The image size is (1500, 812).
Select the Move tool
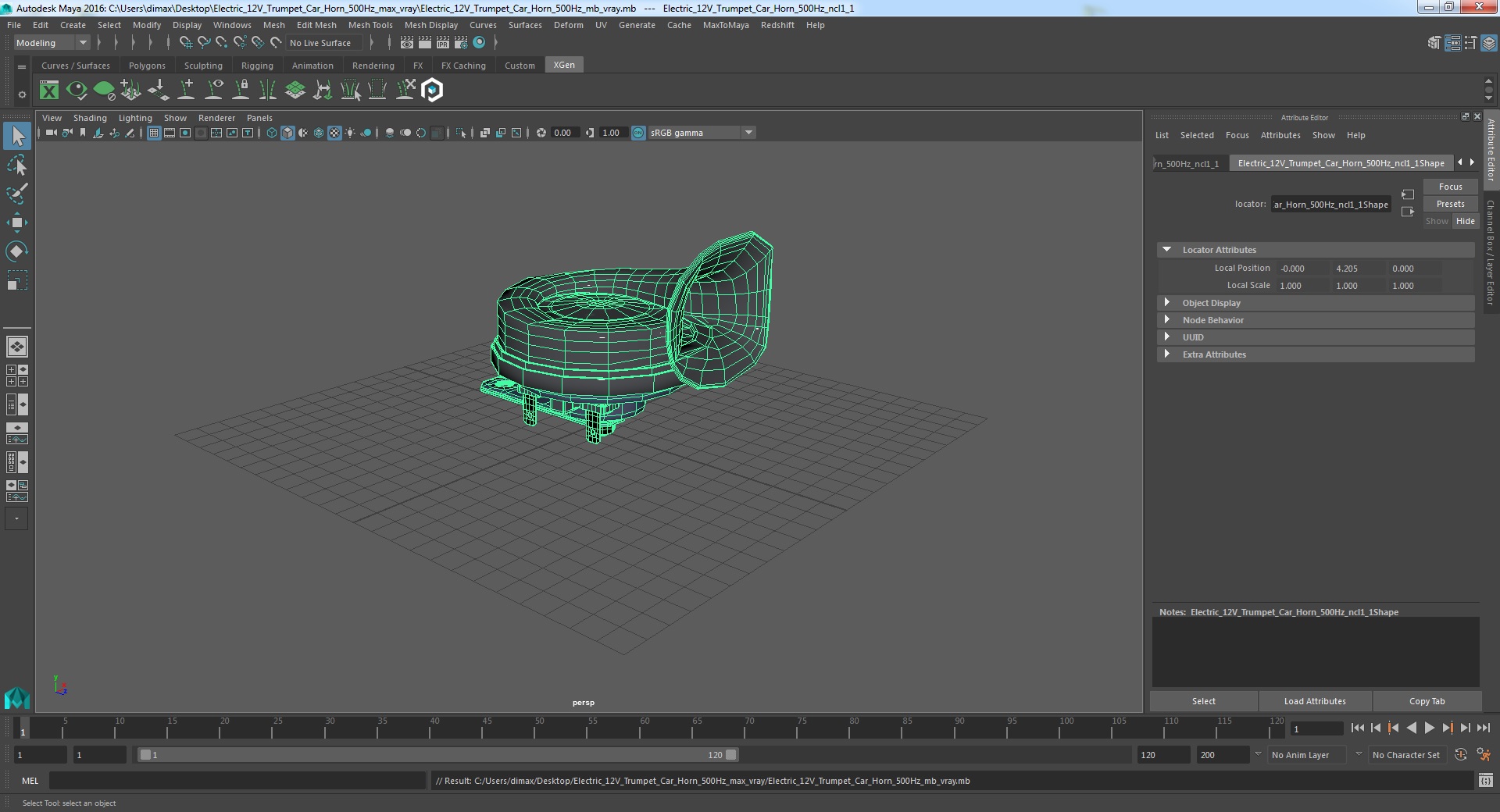tap(17, 223)
